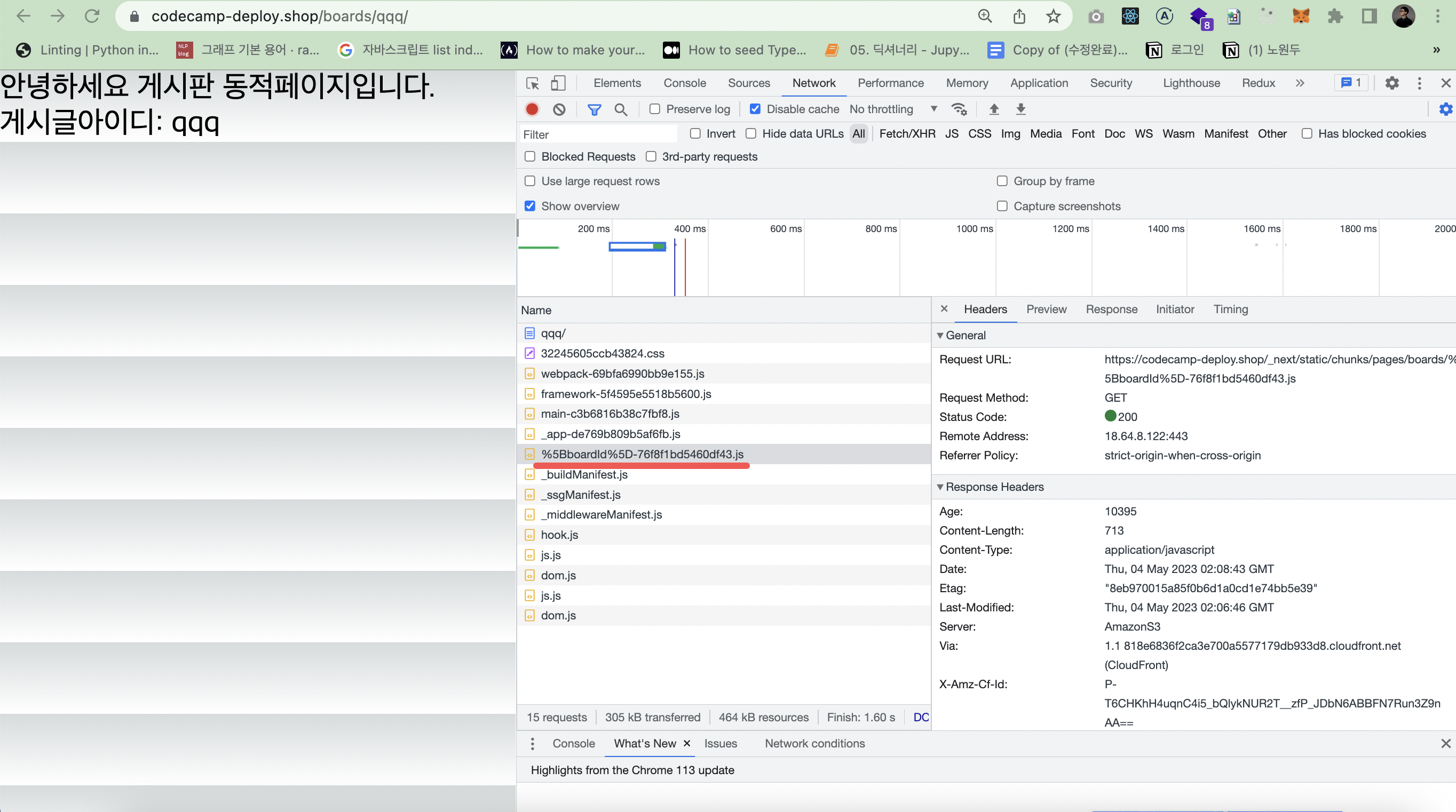Open drawer three-dot menu beside Console
The image size is (1456, 812).
pyautogui.click(x=532, y=743)
